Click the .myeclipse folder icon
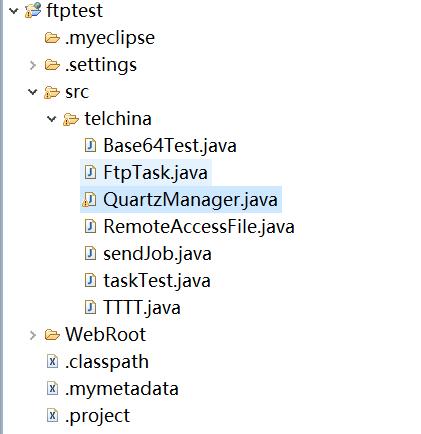421x434 pixels. 52,38
